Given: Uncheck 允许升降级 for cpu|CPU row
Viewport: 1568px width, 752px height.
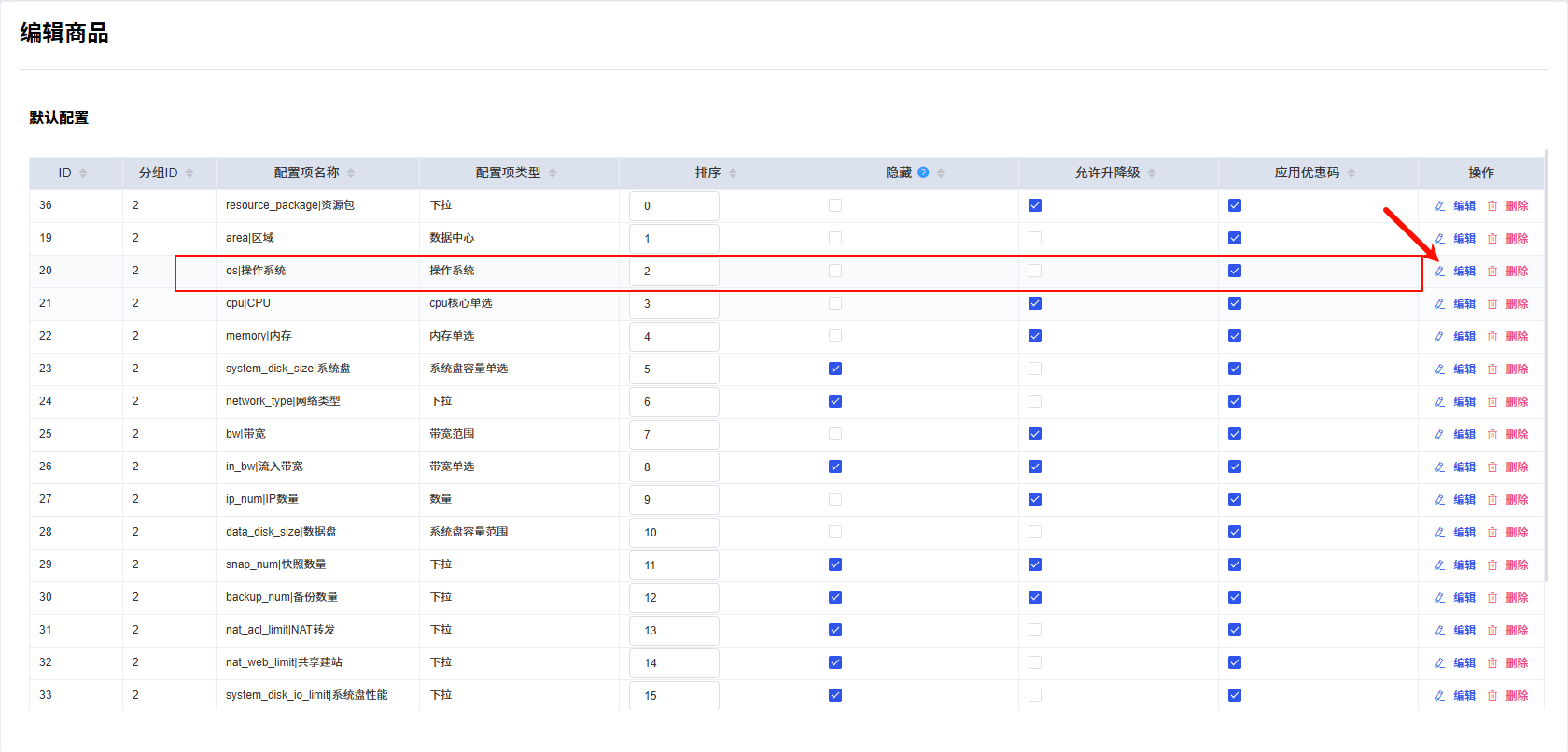Looking at the screenshot, I should [x=1035, y=303].
